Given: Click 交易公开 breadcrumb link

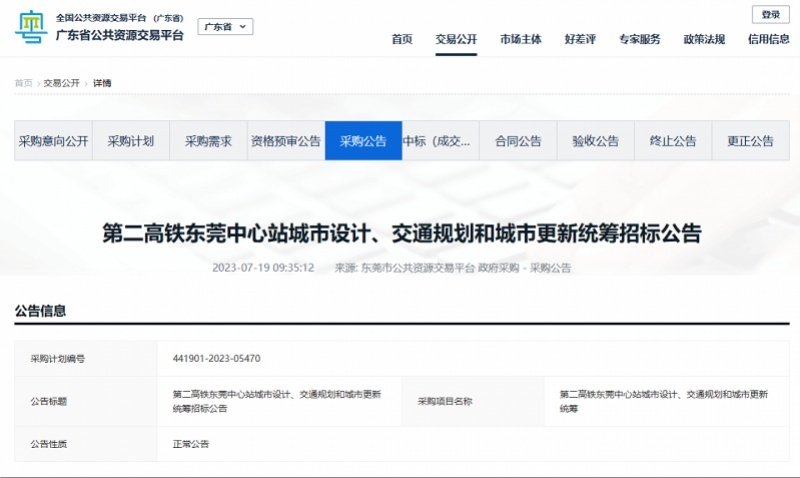Looking at the screenshot, I should click(x=61, y=83).
